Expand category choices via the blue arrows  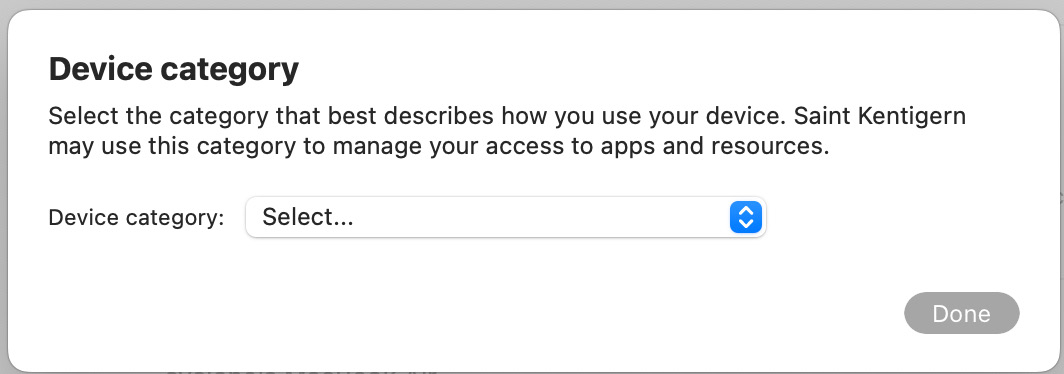(x=746, y=217)
